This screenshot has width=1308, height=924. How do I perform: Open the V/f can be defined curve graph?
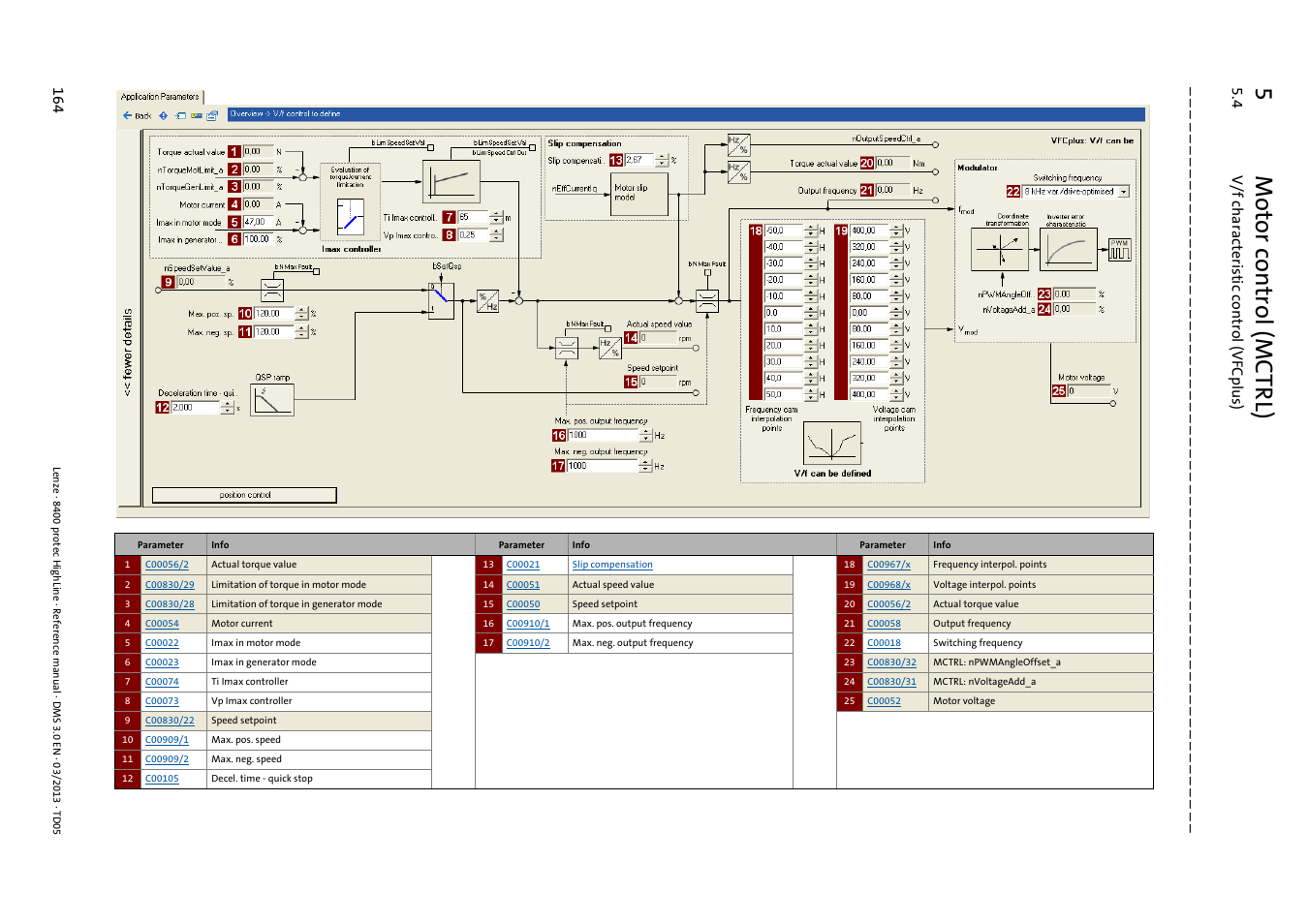[x=832, y=444]
